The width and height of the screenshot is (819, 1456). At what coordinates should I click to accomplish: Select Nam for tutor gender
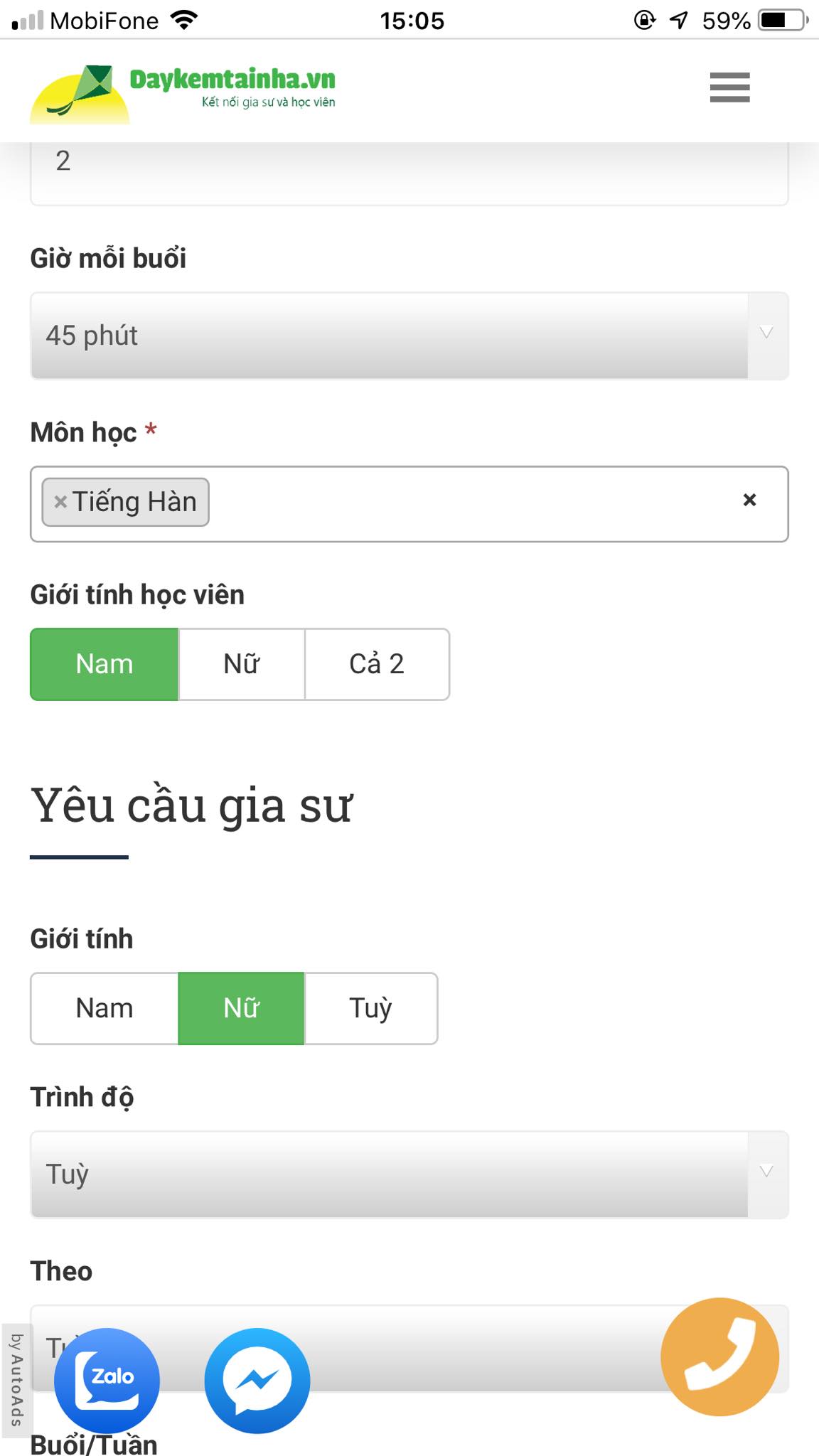[105, 1008]
